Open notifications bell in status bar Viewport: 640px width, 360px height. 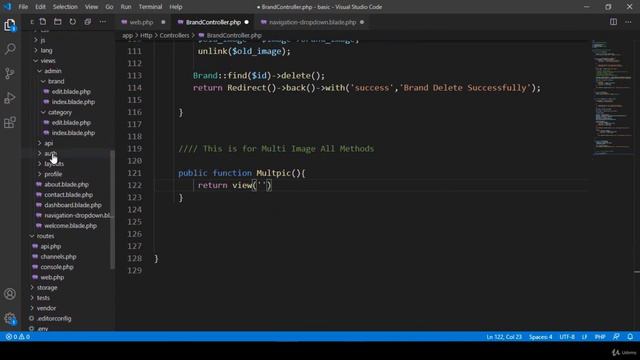[x=630, y=337]
